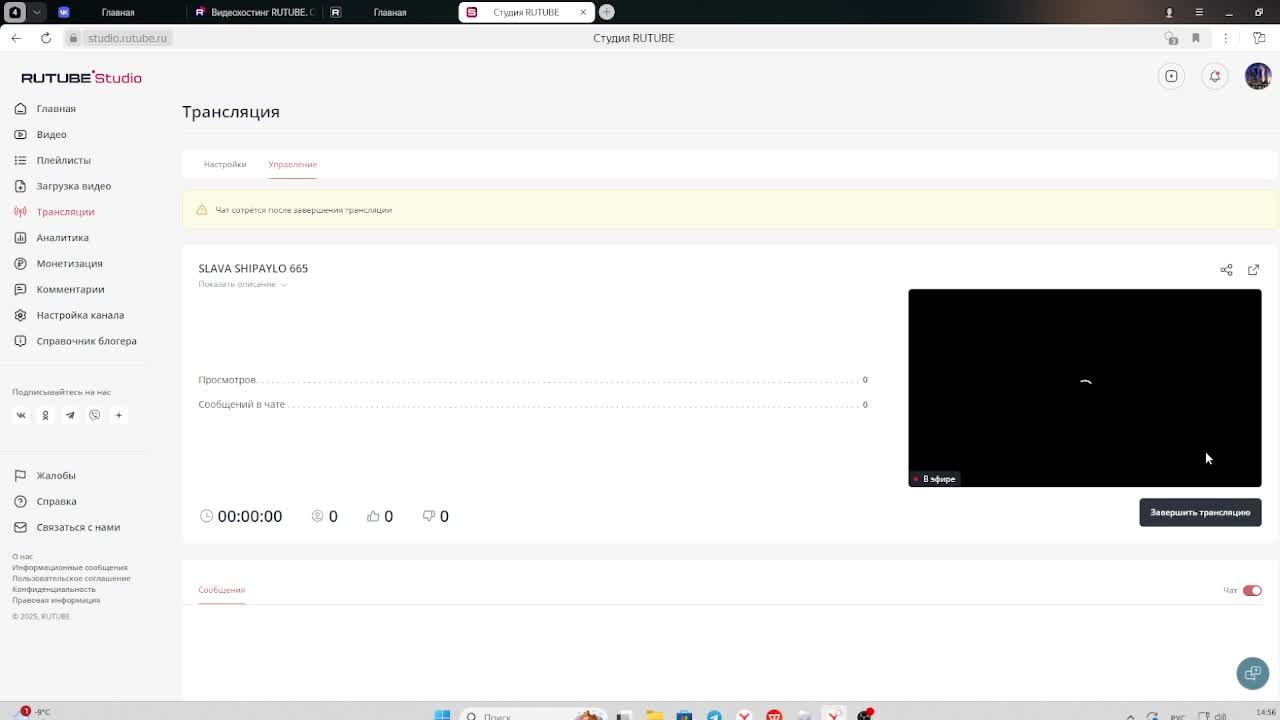This screenshot has width=1280, height=720.
Task: Open stream in new window icon
Action: pyautogui.click(x=1253, y=270)
